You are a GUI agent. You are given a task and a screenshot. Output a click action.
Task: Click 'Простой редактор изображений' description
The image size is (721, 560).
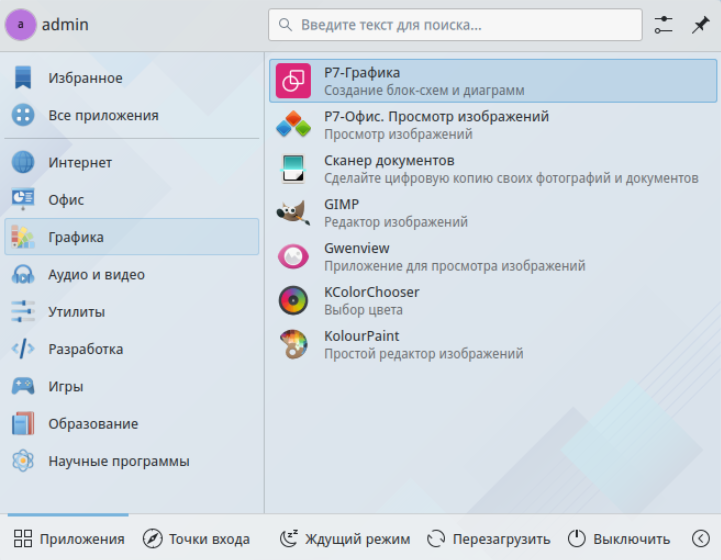423,354
